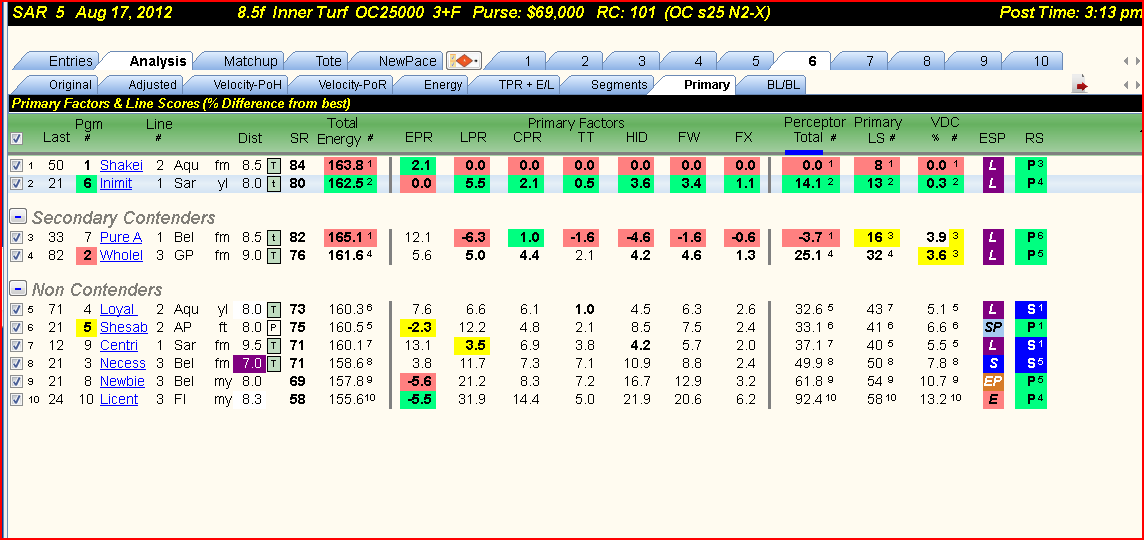The width and height of the screenshot is (1144, 540).
Task: Sort by EPR column header
Action: coord(417,138)
